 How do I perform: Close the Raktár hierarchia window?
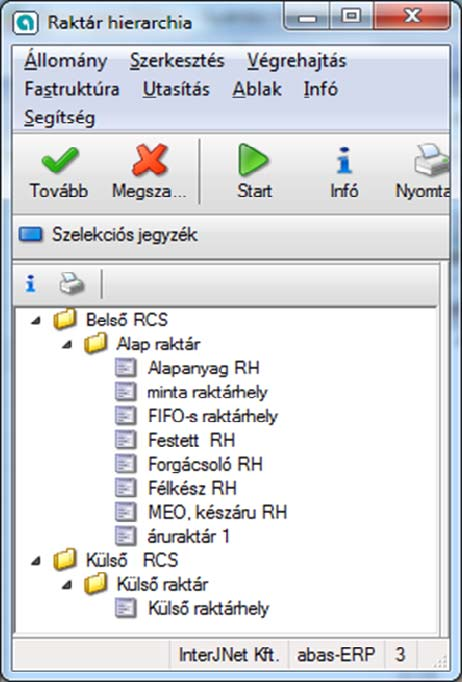tap(412, 17)
